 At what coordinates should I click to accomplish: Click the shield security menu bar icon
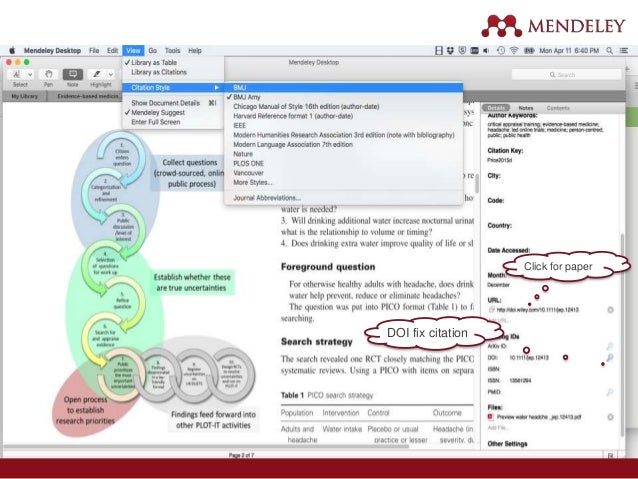click(x=462, y=50)
